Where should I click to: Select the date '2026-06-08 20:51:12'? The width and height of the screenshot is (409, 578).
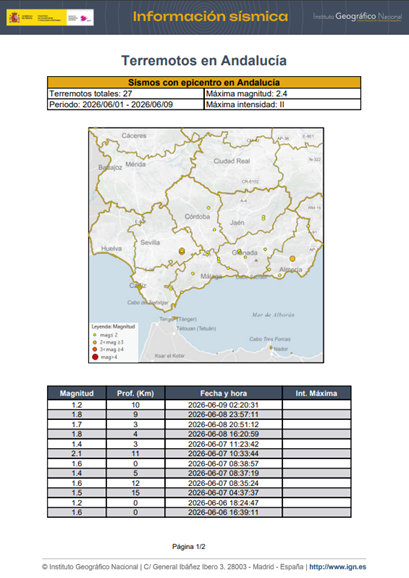(223, 424)
